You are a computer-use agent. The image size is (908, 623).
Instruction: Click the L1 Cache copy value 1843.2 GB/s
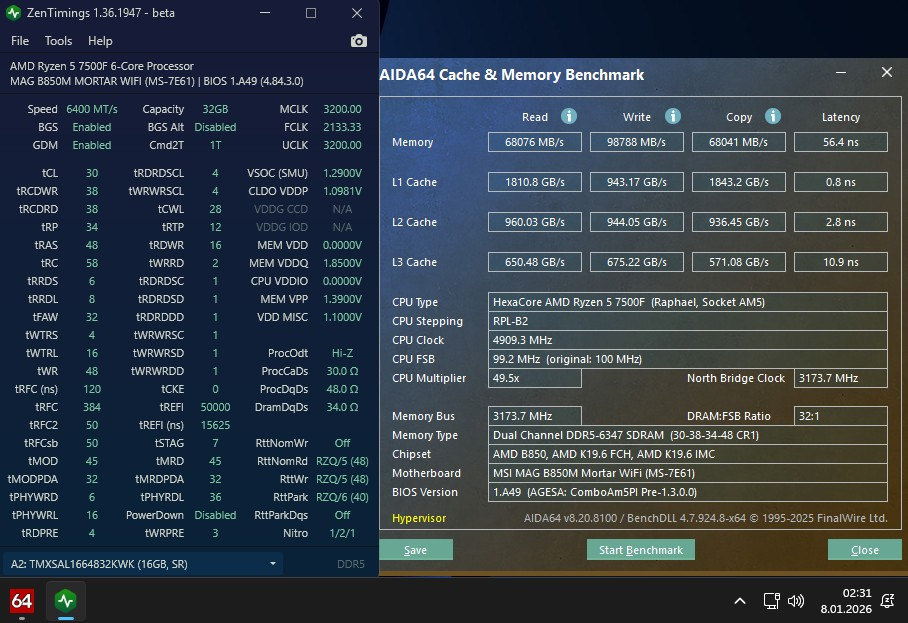(738, 182)
